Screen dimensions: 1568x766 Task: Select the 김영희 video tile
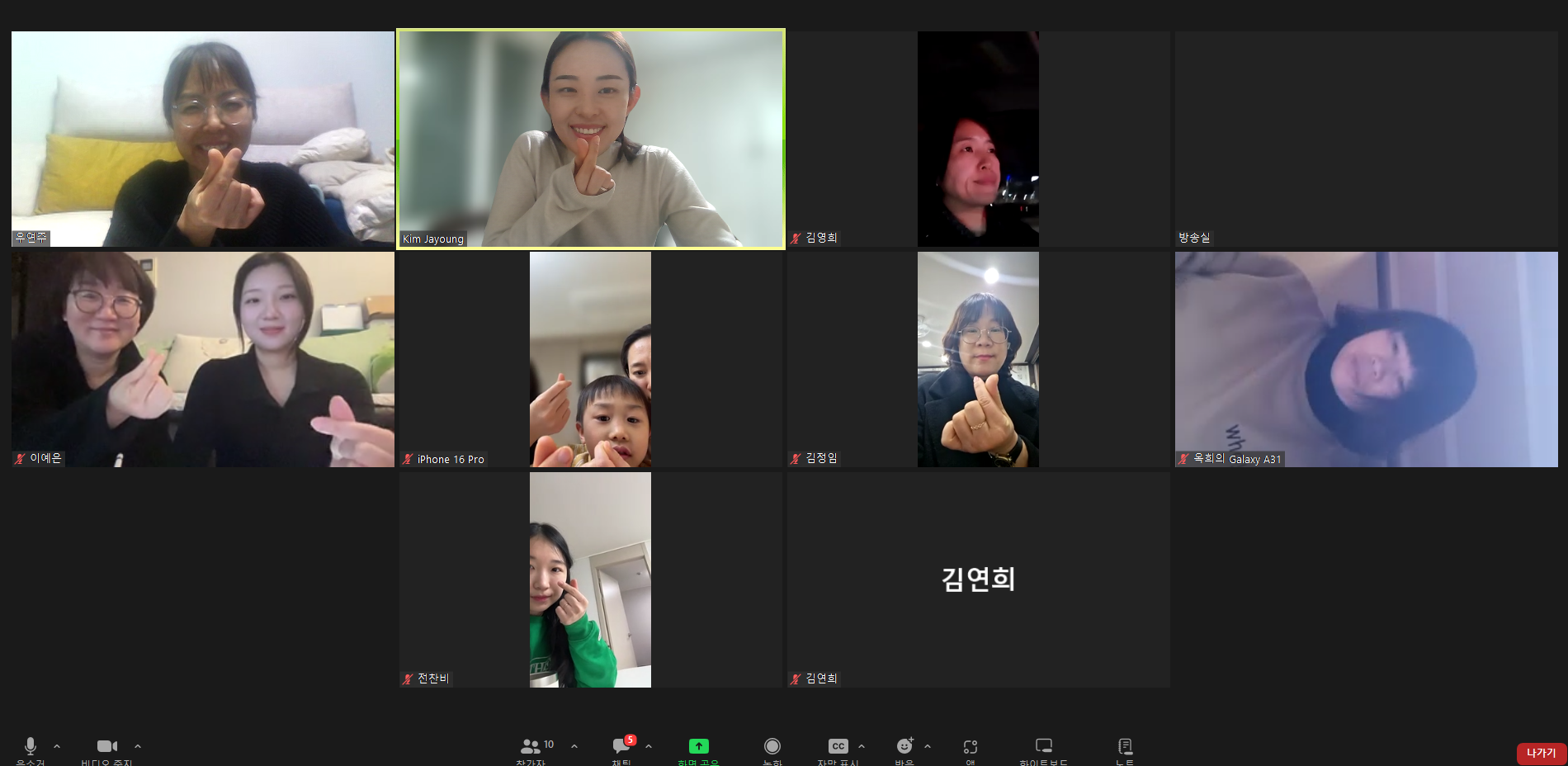coord(978,139)
